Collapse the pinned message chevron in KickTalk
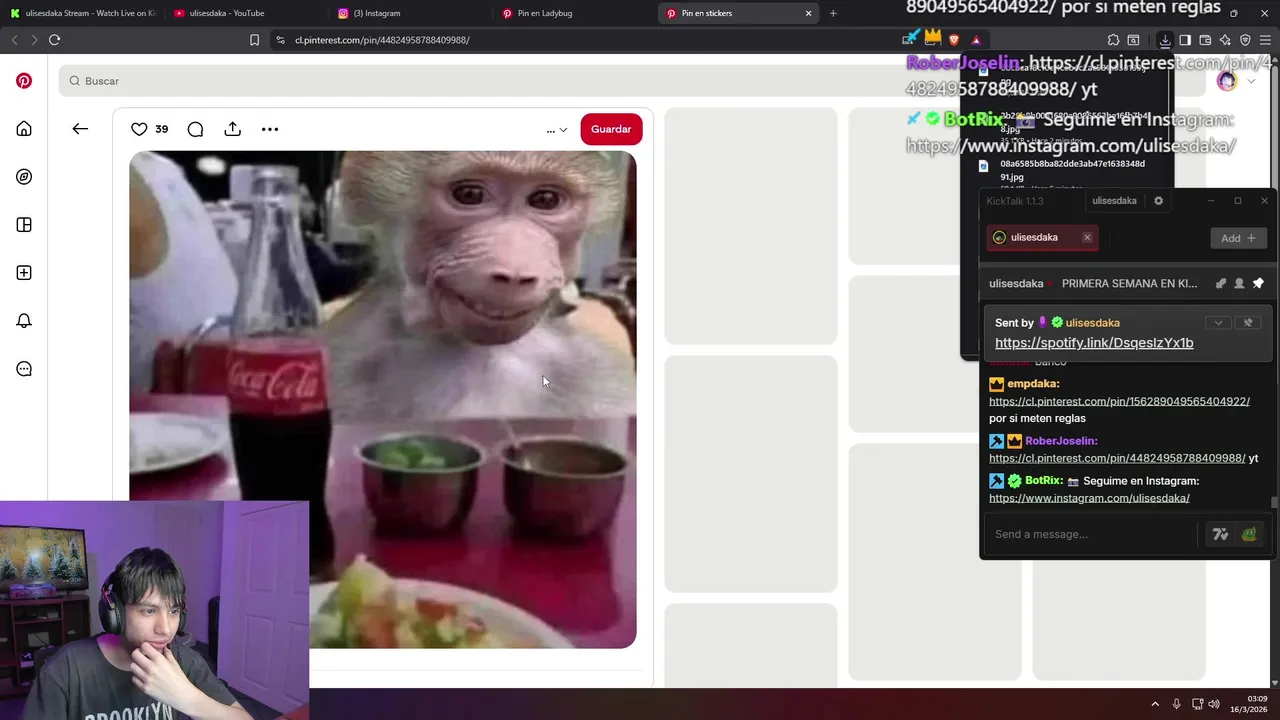 pos(1218,323)
